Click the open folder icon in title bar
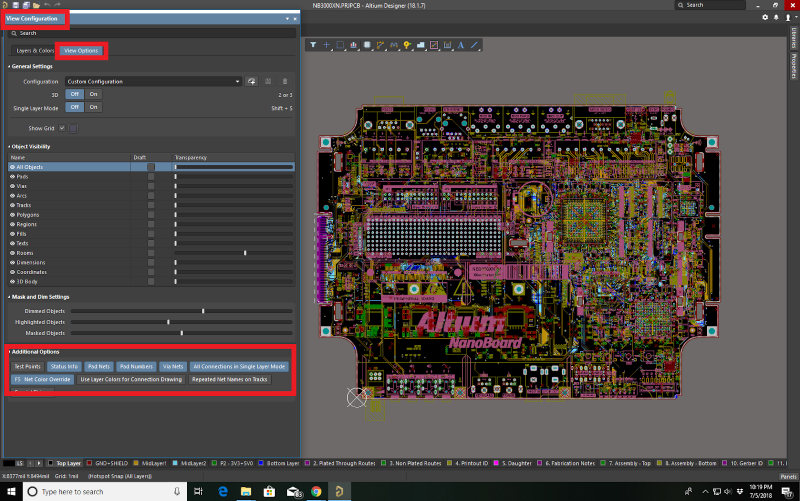The height and width of the screenshot is (501, 800). click(37, 5)
